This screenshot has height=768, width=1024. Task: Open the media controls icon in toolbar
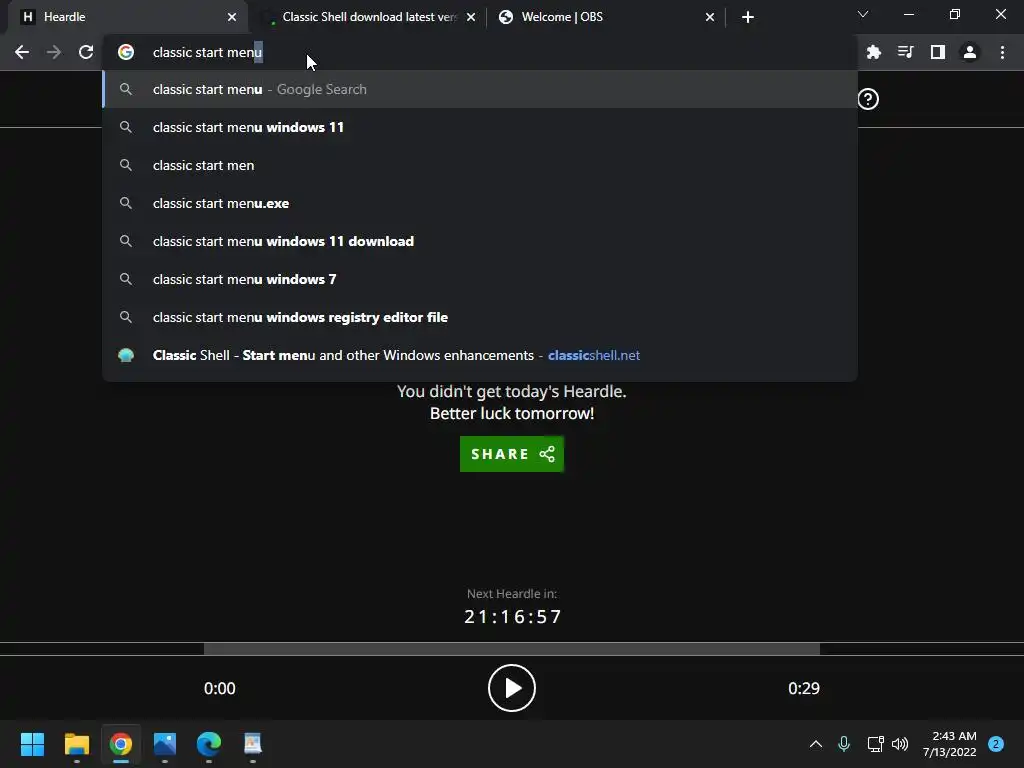[x=905, y=52]
